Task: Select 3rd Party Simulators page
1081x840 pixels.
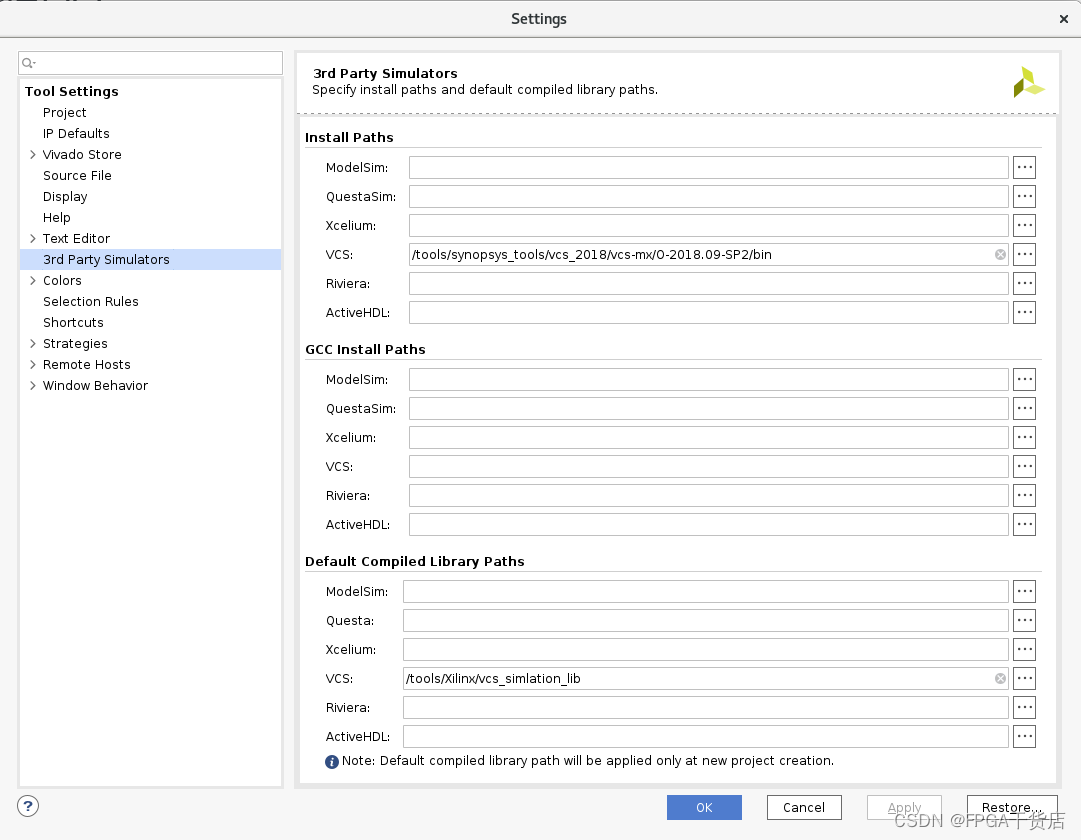Action: point(151,259)
